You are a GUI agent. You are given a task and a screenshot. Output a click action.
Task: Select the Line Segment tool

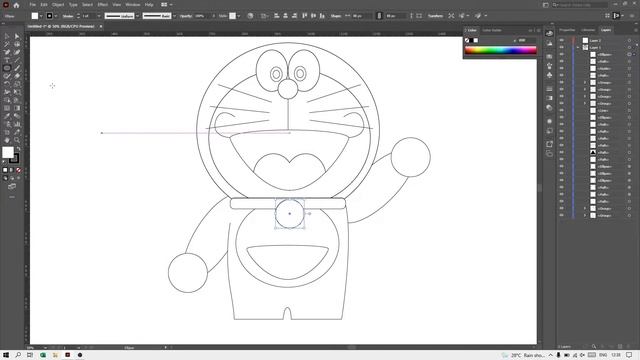point(17,60)
